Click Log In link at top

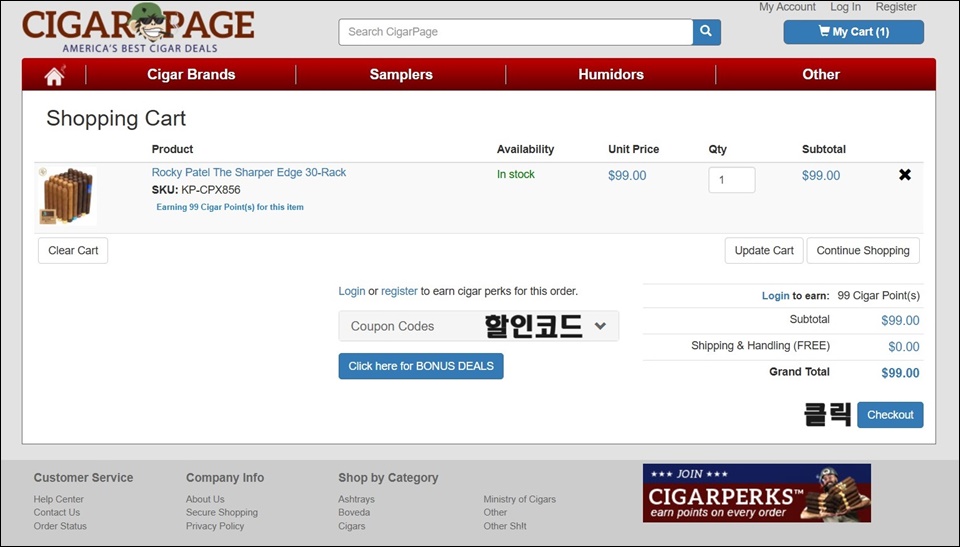click(x=846, y=7)
